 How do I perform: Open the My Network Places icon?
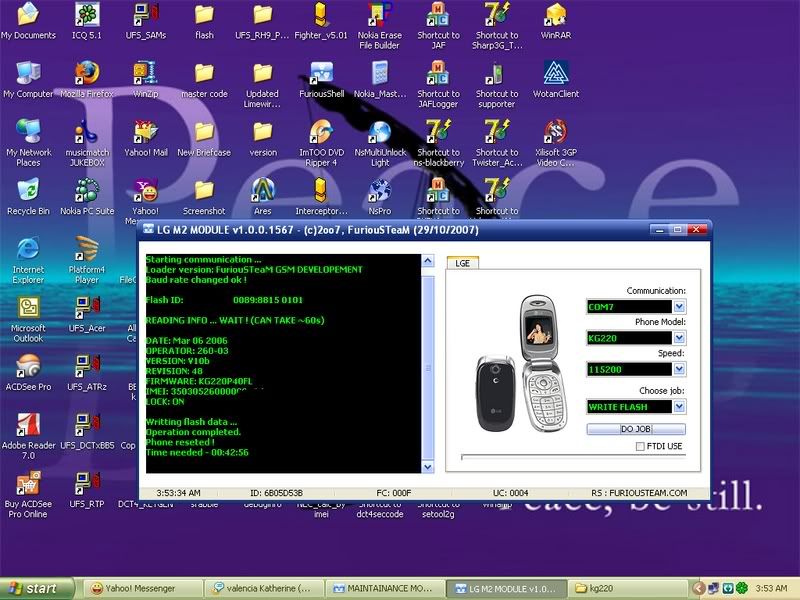point(28,143)
